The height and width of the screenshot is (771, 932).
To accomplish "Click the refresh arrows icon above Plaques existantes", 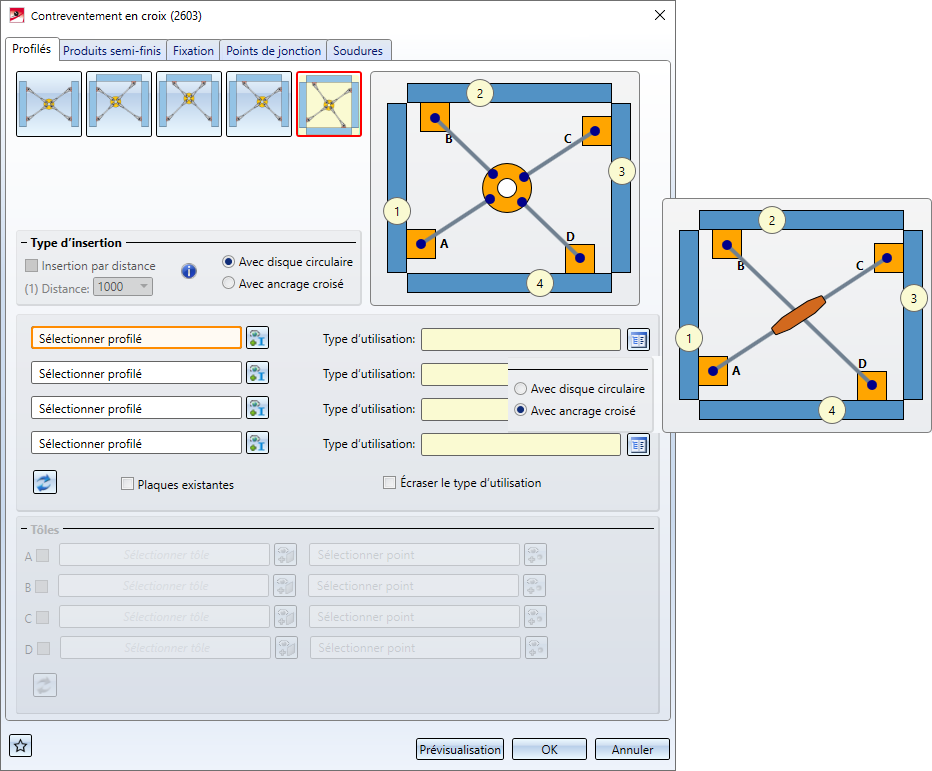I will (45, 482).
